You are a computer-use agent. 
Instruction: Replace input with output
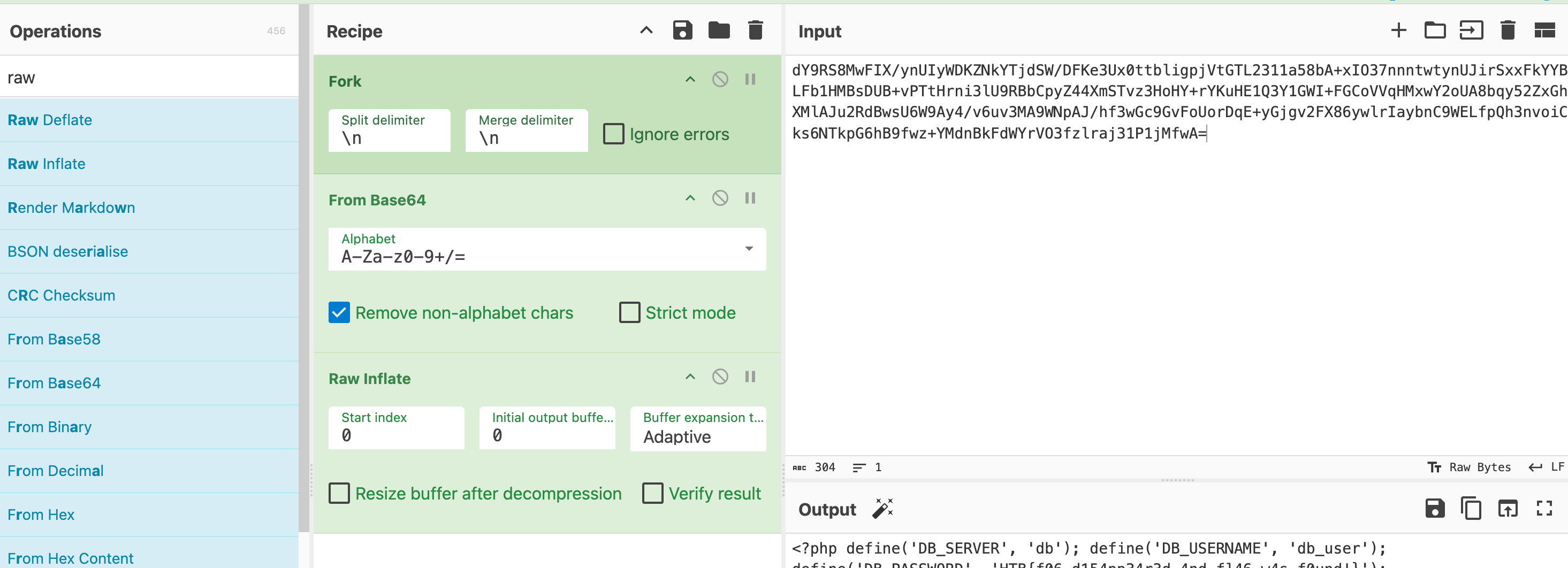(1507, 509)
